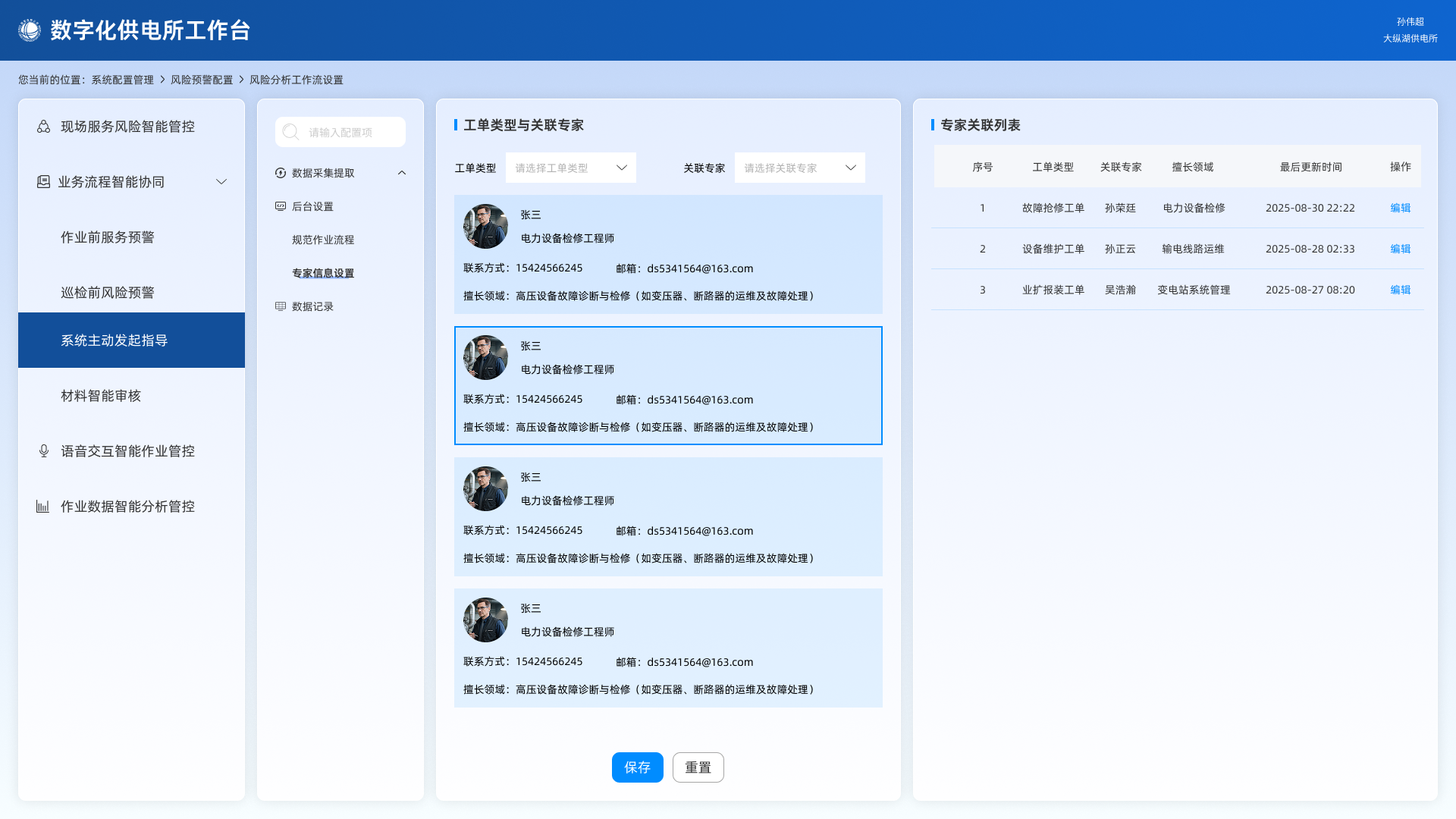The height and width of the screenshot is (819, 1456).
Task: Click the blue 保存 button
Action: coord(637,767)
